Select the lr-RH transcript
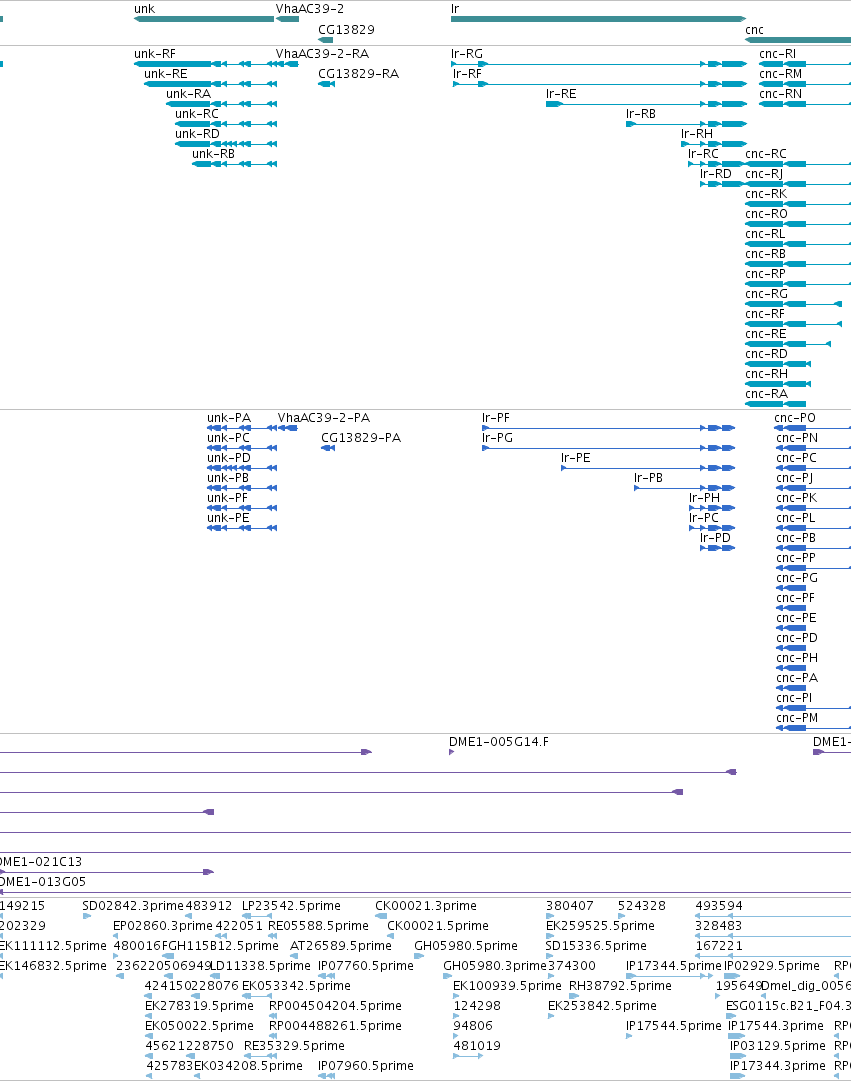Image resolution: width=851 pixels, height=1081 pixels. pos(697,134)
